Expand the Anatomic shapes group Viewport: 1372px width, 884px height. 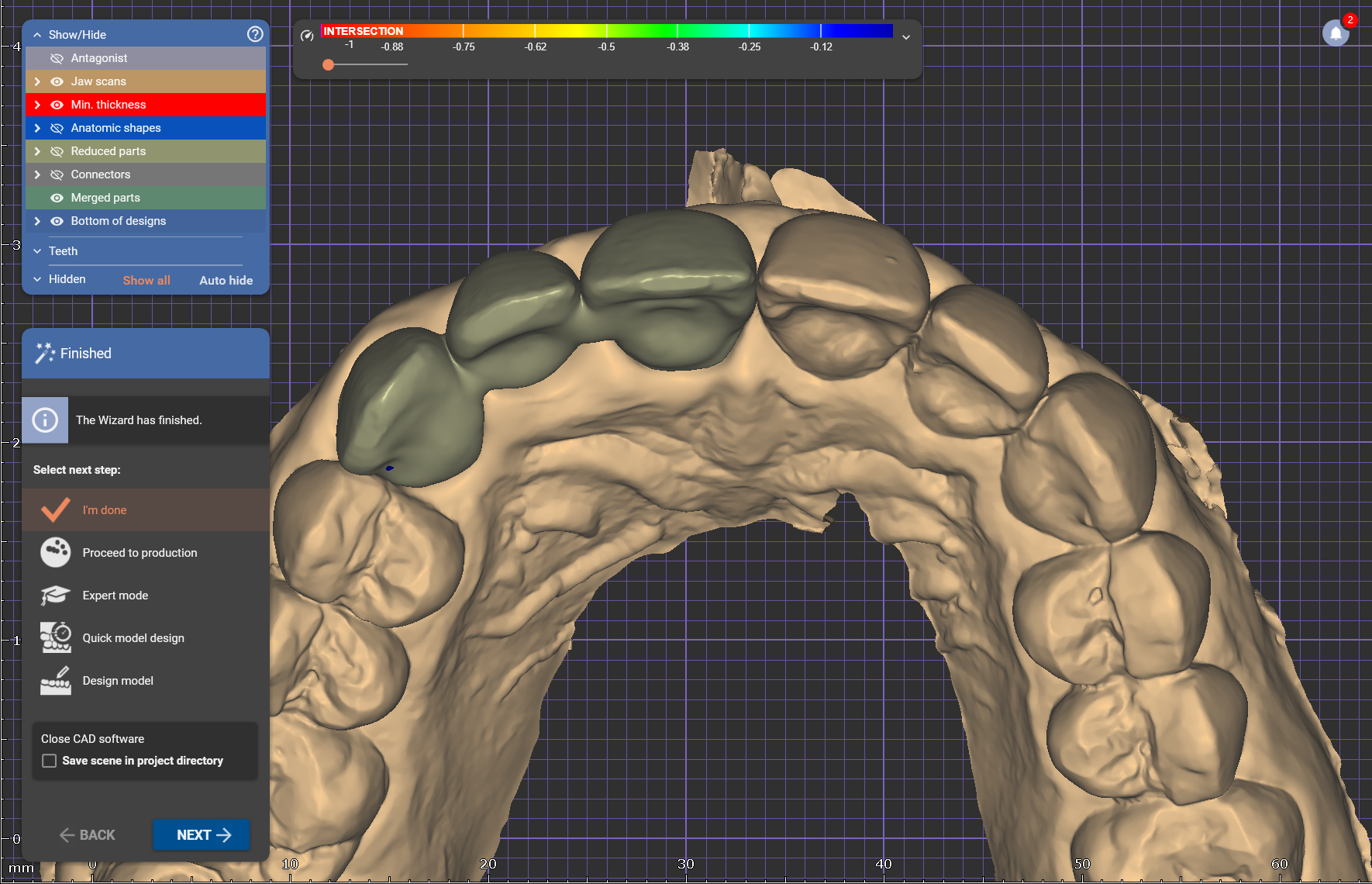click(x=37, y=128)
